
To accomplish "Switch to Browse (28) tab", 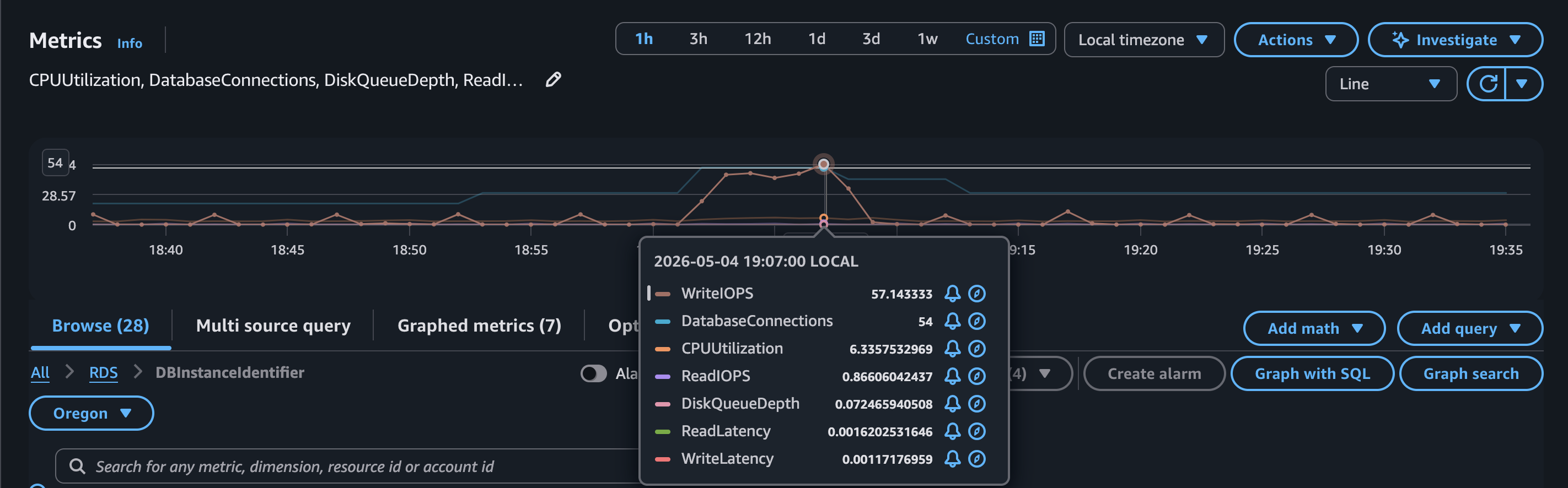I will [100, 327].
